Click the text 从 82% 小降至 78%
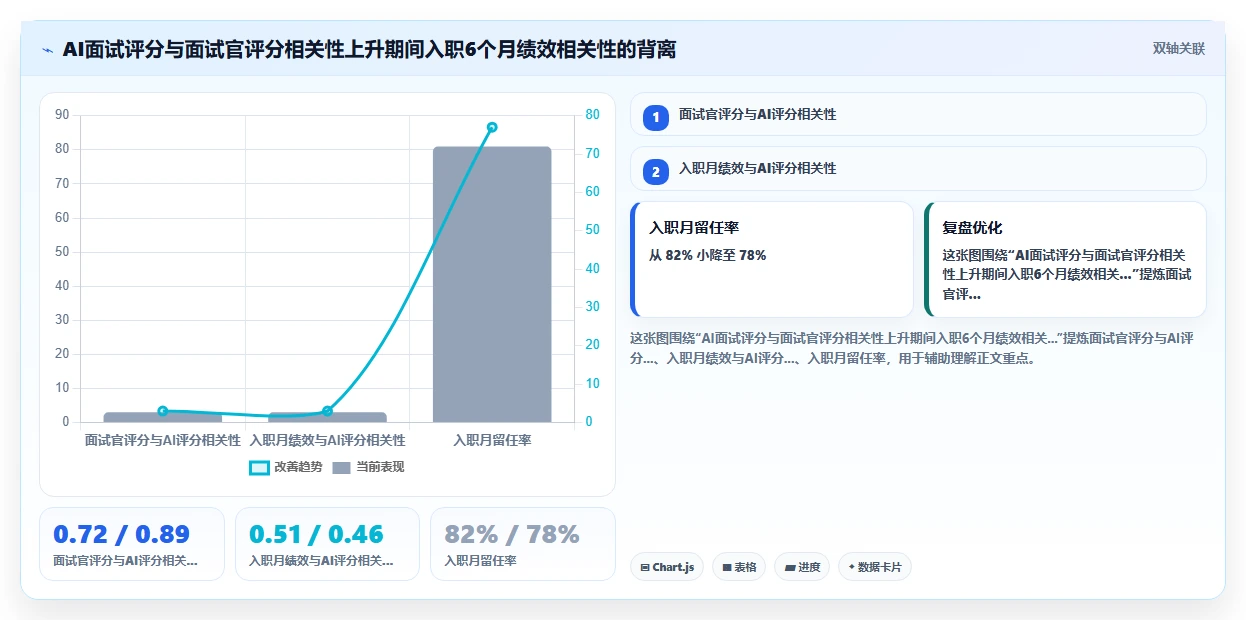 tap(708, 255)
